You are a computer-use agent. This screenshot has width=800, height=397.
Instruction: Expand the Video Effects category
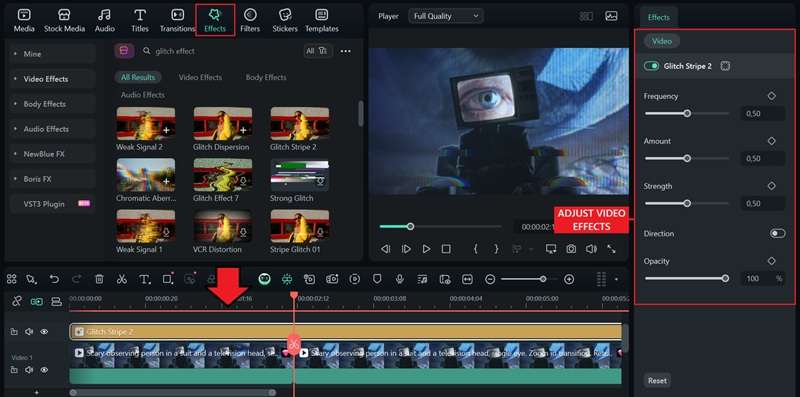[x=53, y=79]
